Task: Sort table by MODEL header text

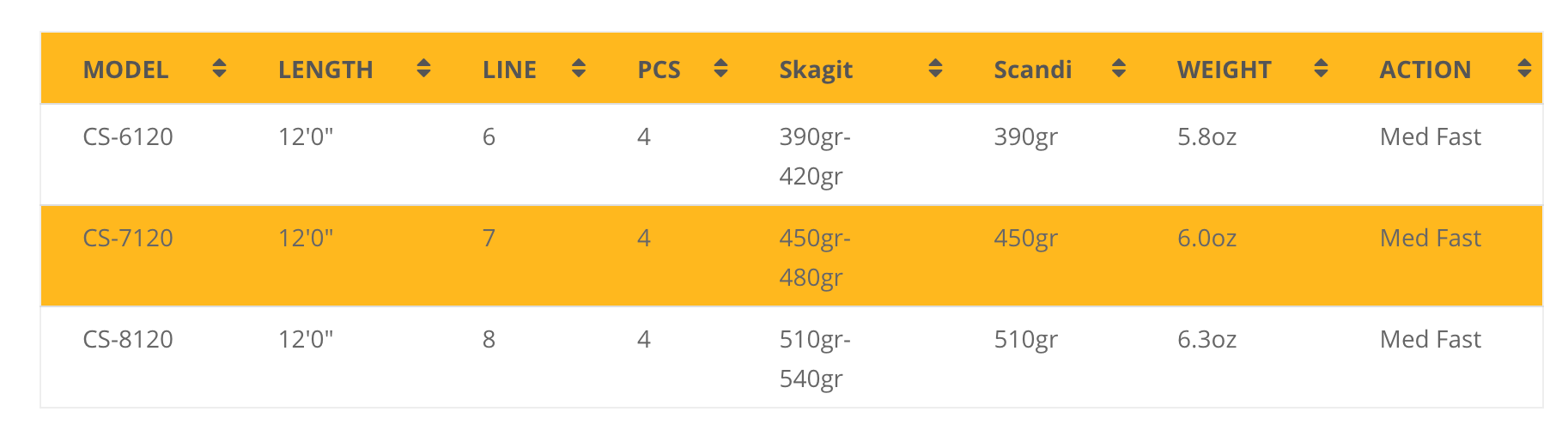Action: coord(125,70)
